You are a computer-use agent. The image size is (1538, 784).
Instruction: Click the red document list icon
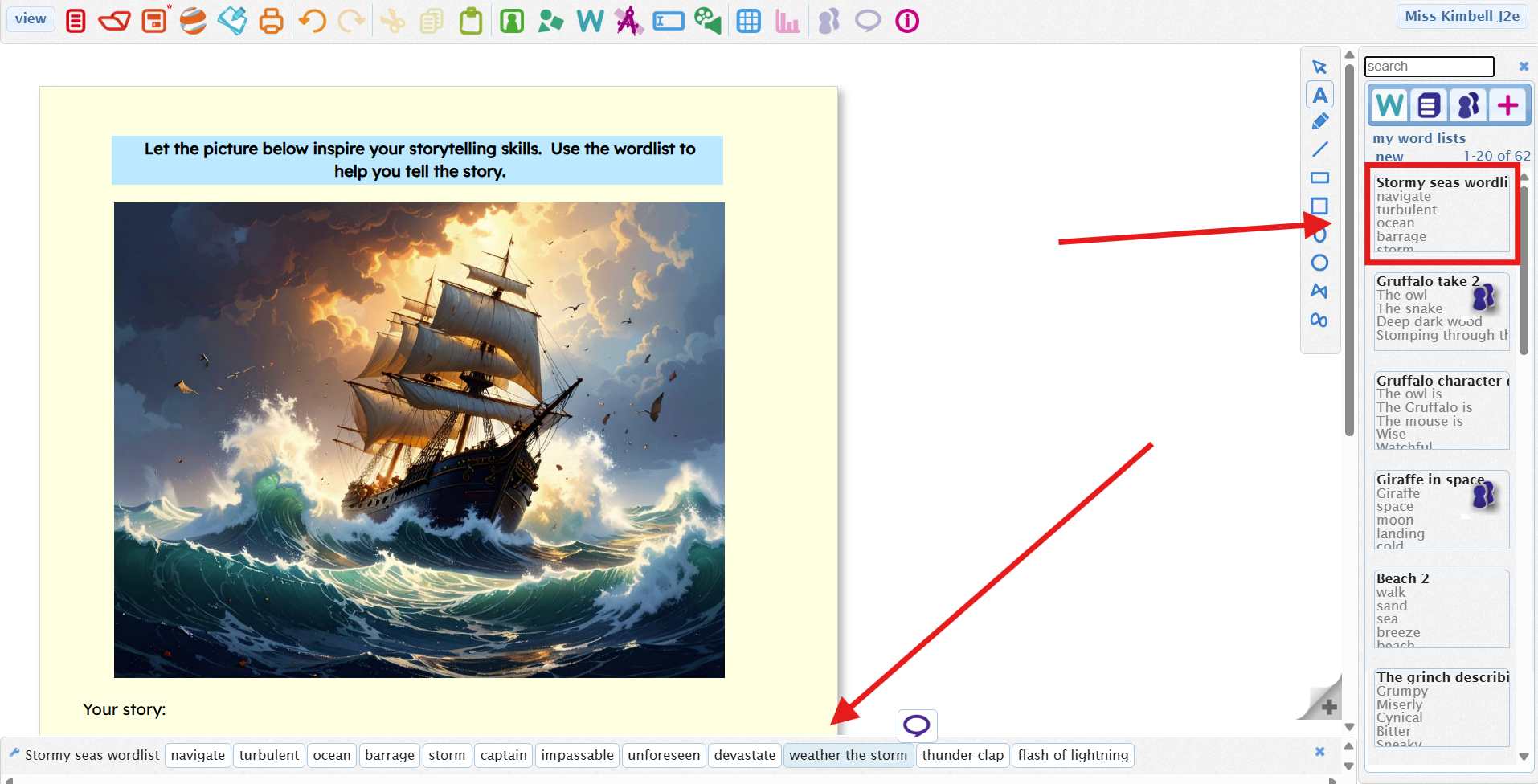76,21
